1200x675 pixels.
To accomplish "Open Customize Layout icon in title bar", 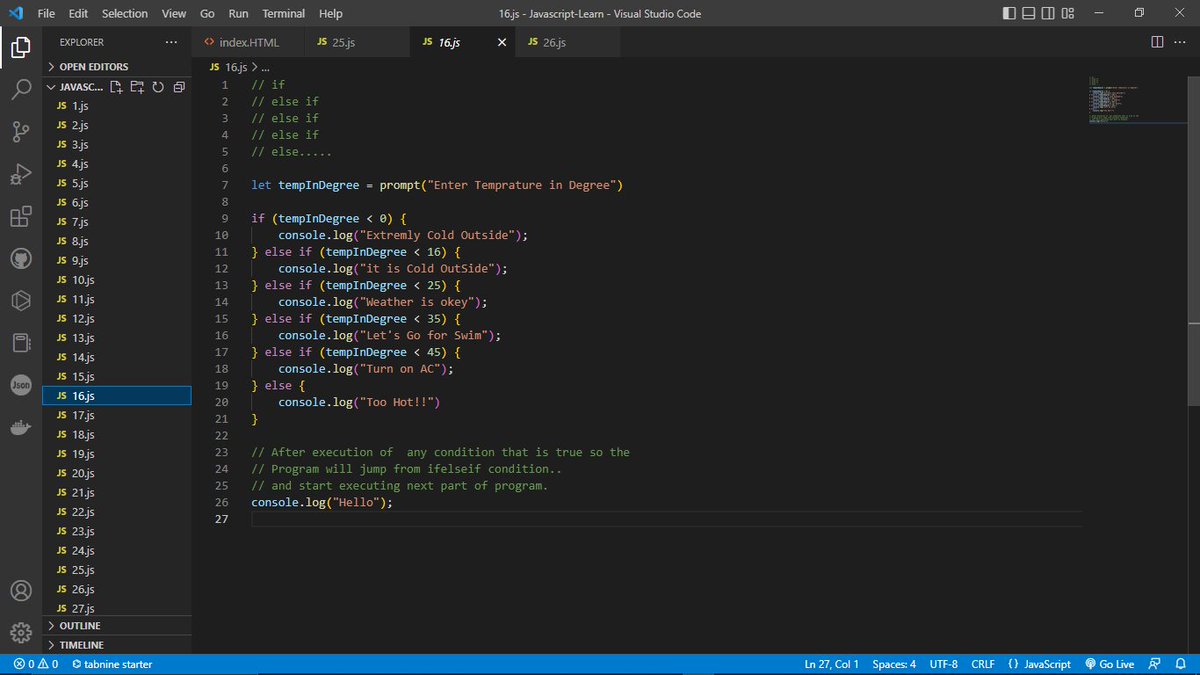I will pos(1068,13).
